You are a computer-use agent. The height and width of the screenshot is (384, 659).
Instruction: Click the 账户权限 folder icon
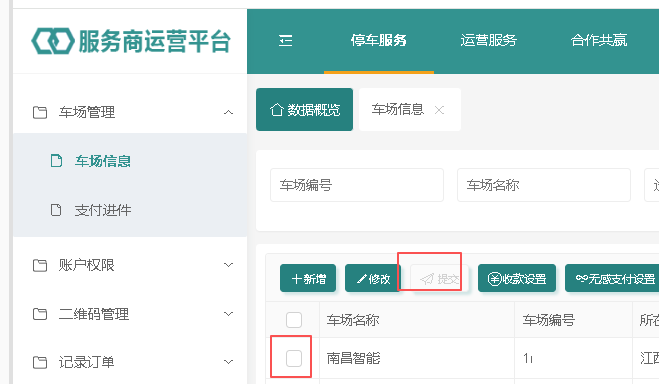click(x=40, y=265)
